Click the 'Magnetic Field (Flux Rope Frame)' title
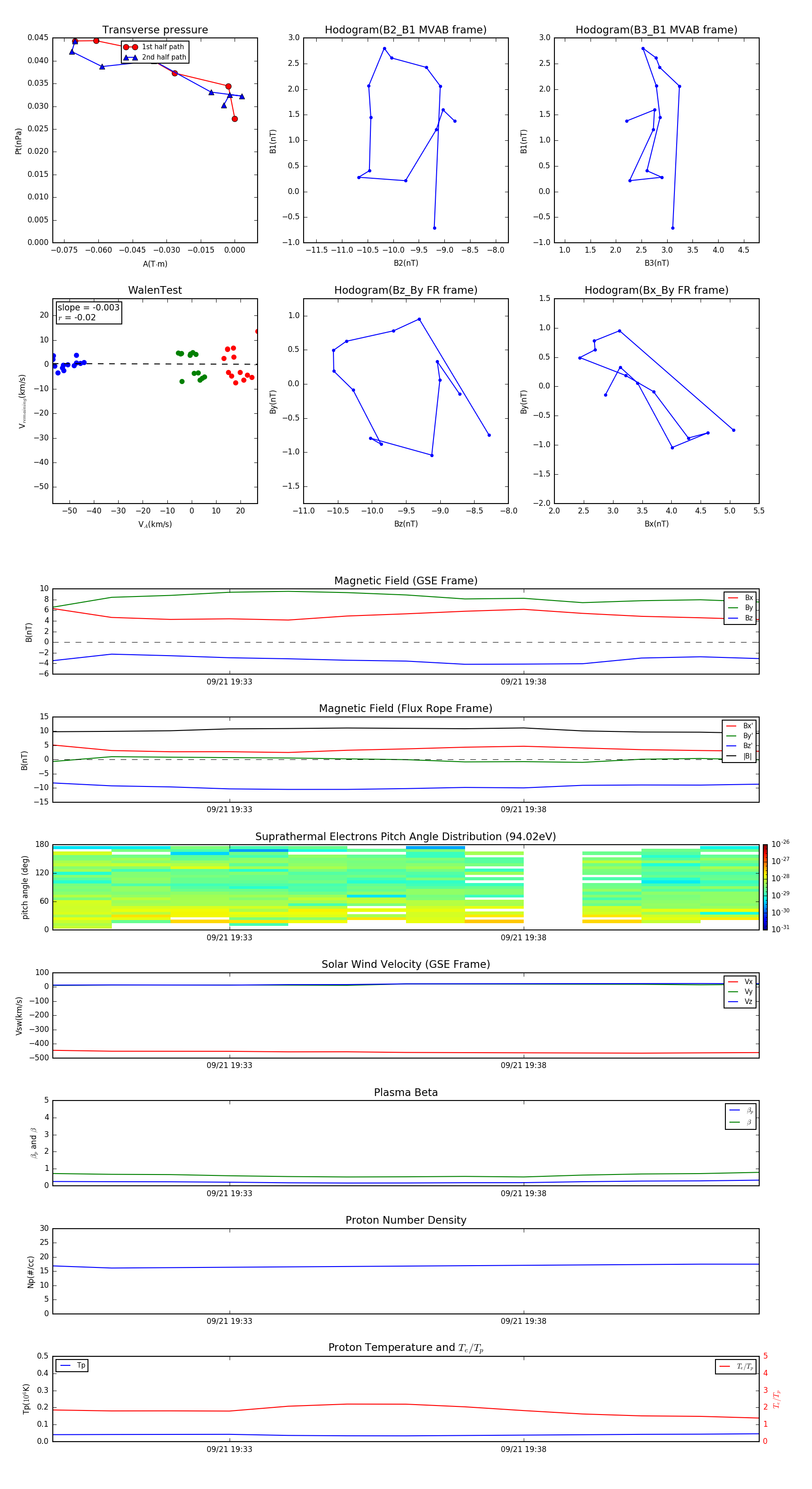 tap(406, 709)
